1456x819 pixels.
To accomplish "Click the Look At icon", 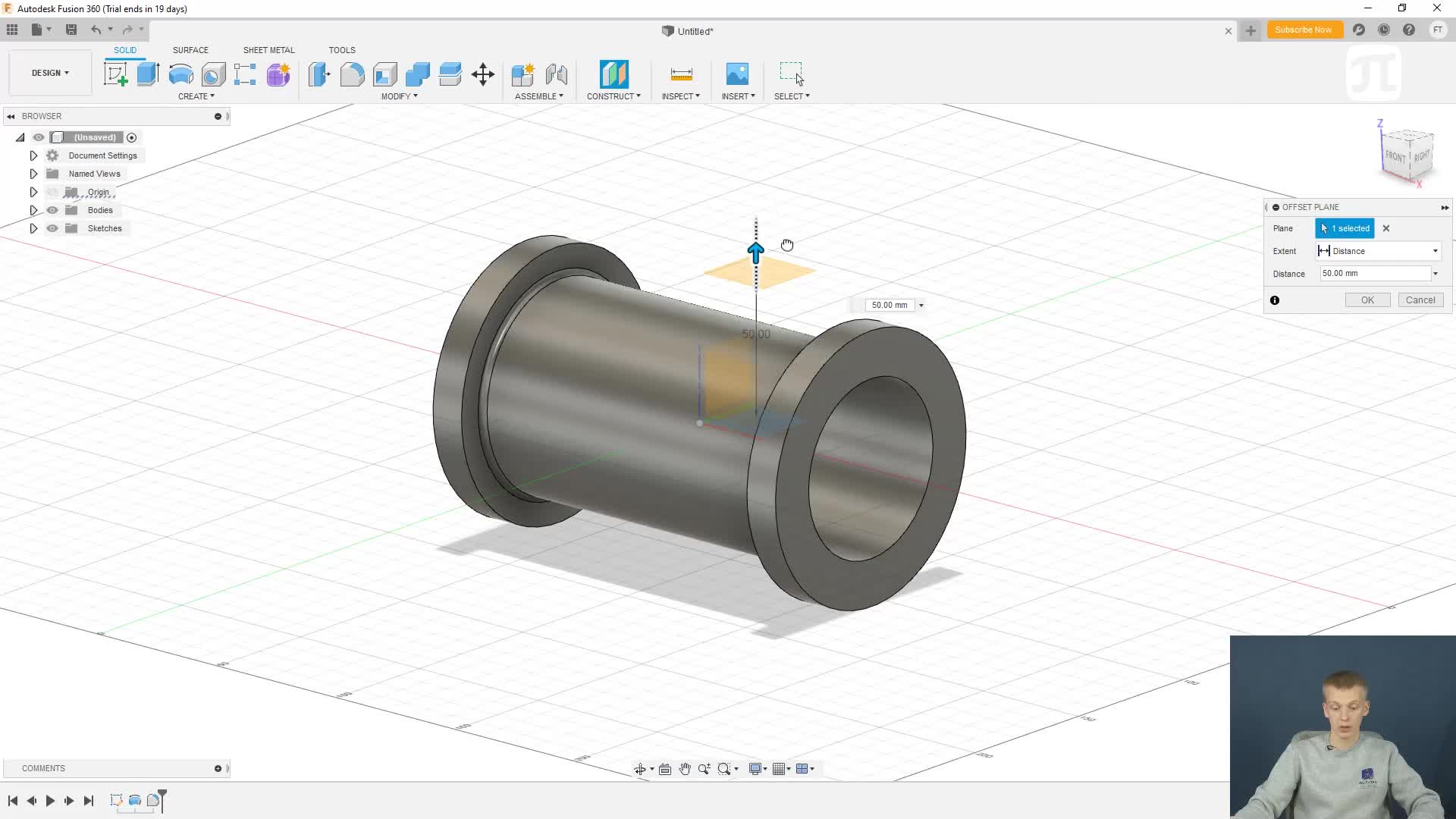I will point(665,769).
